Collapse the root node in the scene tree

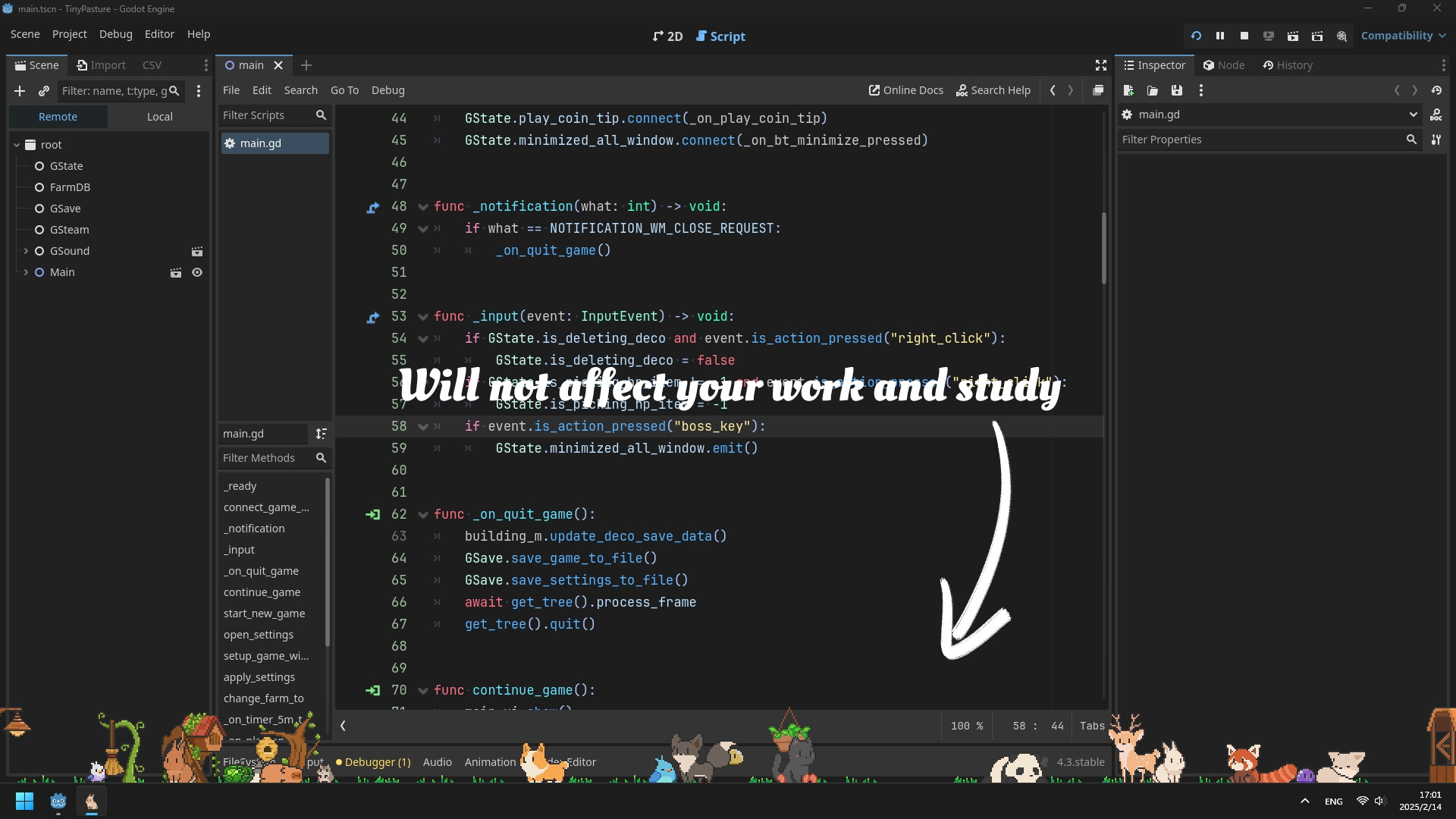(16, 144)
